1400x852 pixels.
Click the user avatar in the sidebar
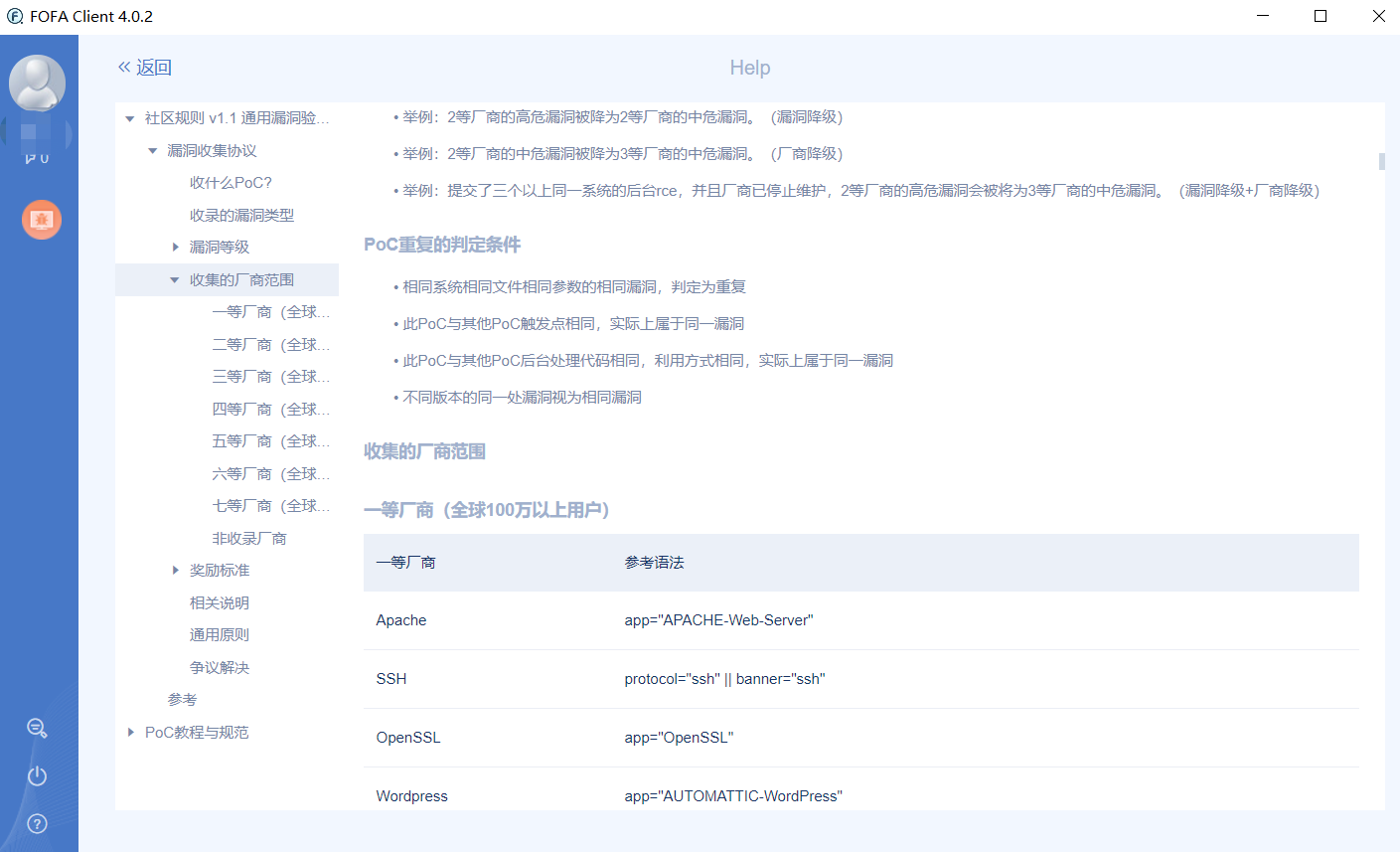click(x=38, y=83)
